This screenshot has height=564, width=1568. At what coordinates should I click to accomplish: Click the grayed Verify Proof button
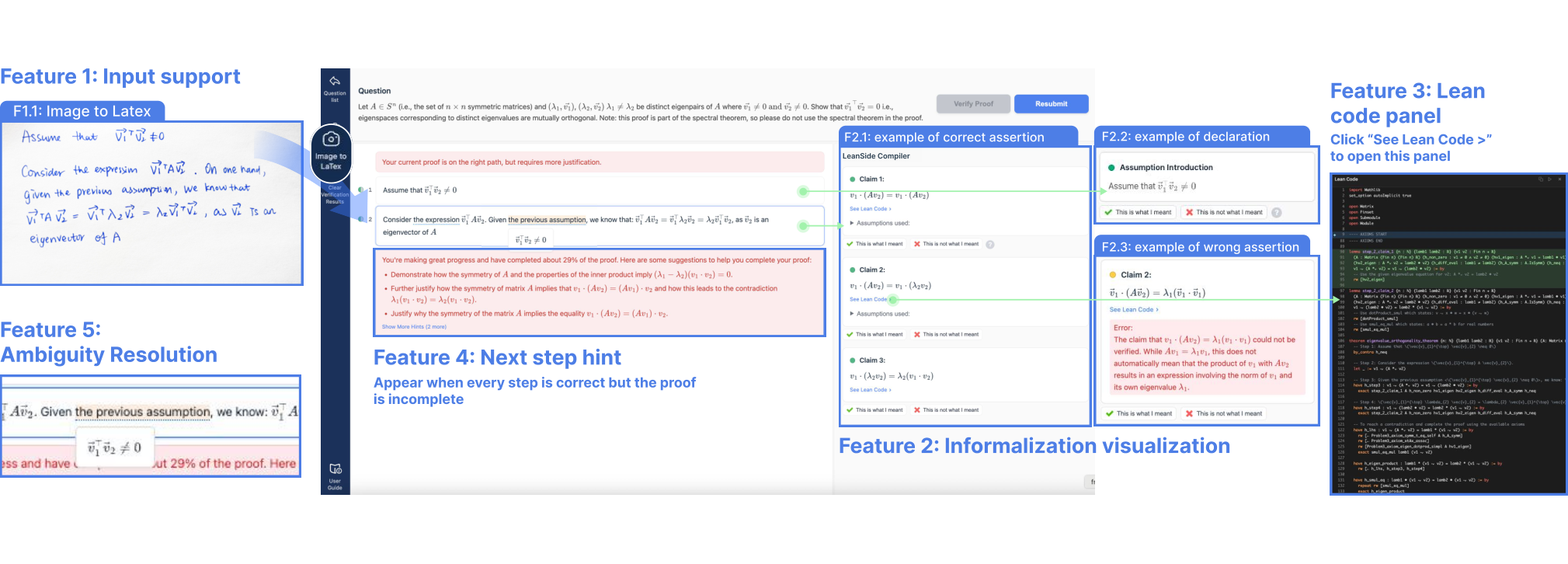click(973, 103)
